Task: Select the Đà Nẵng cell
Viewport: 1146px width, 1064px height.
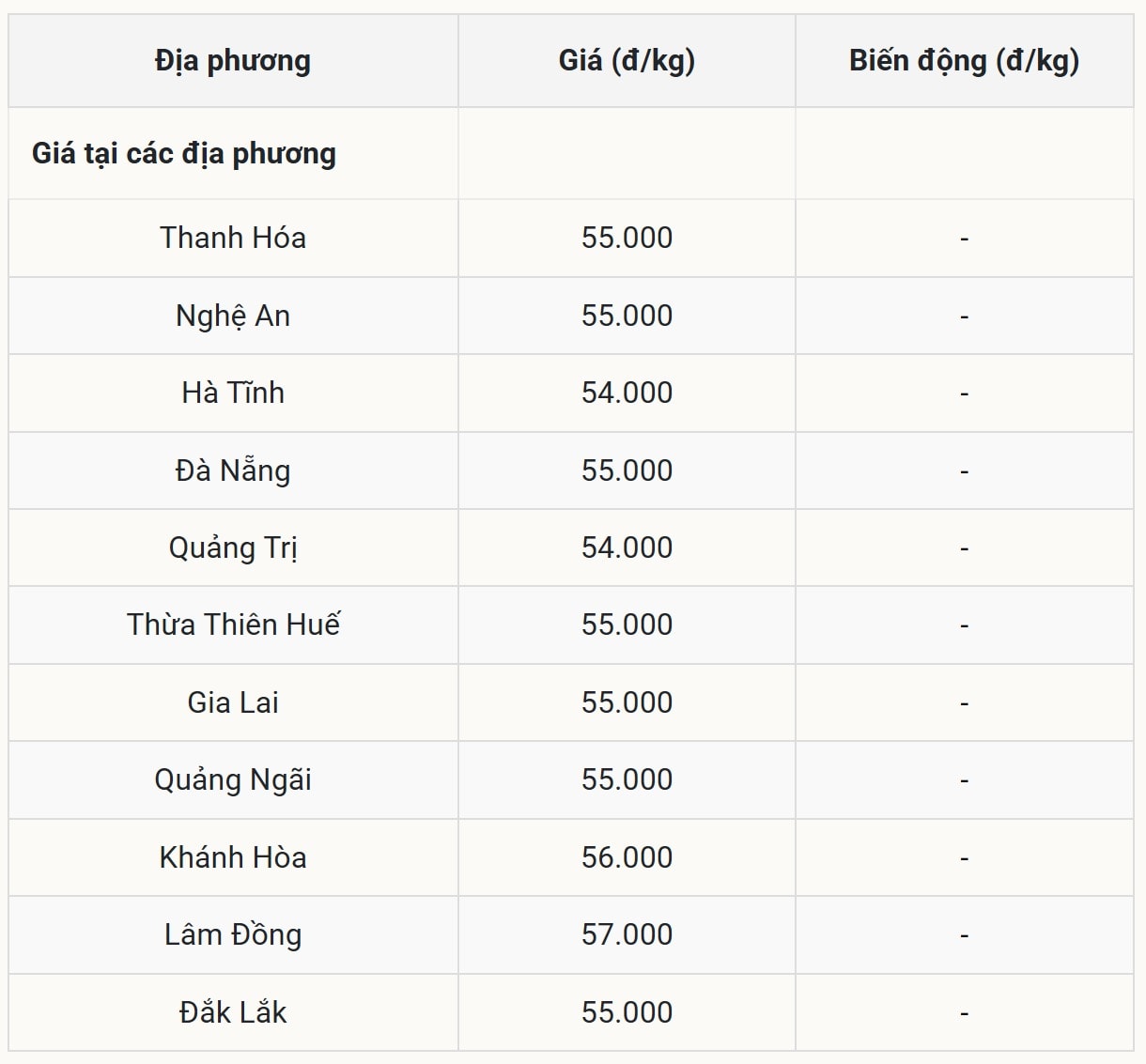Action: point(233,470)
